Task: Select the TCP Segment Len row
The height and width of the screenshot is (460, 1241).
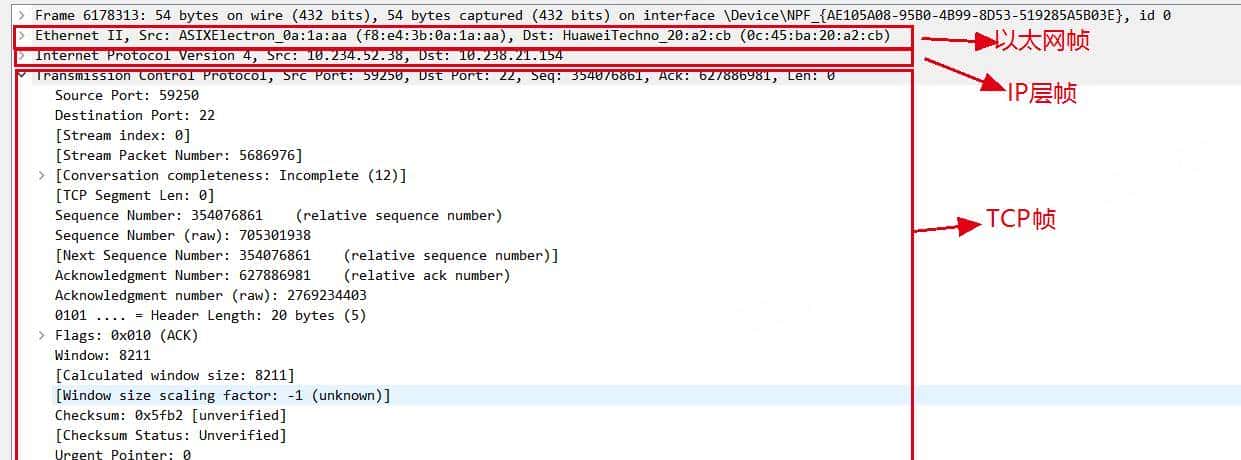Action: [x=134, y=196]
